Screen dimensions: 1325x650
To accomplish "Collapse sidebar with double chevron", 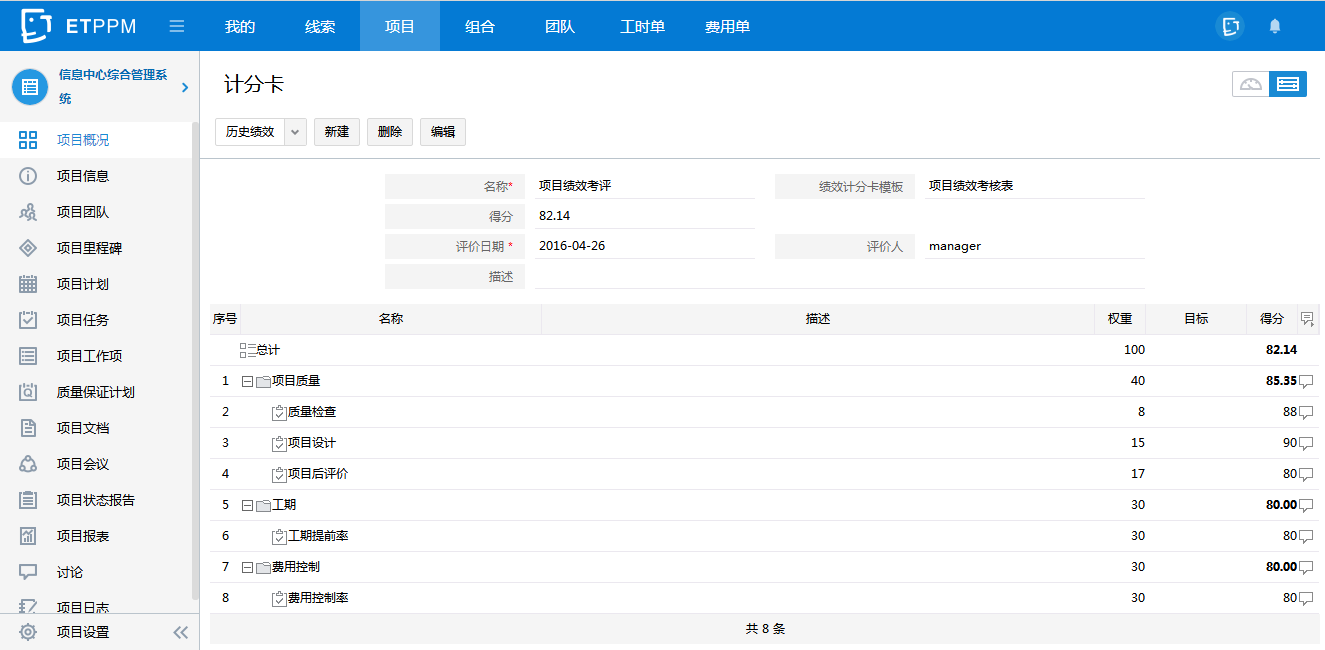I will tap(181, 632).
